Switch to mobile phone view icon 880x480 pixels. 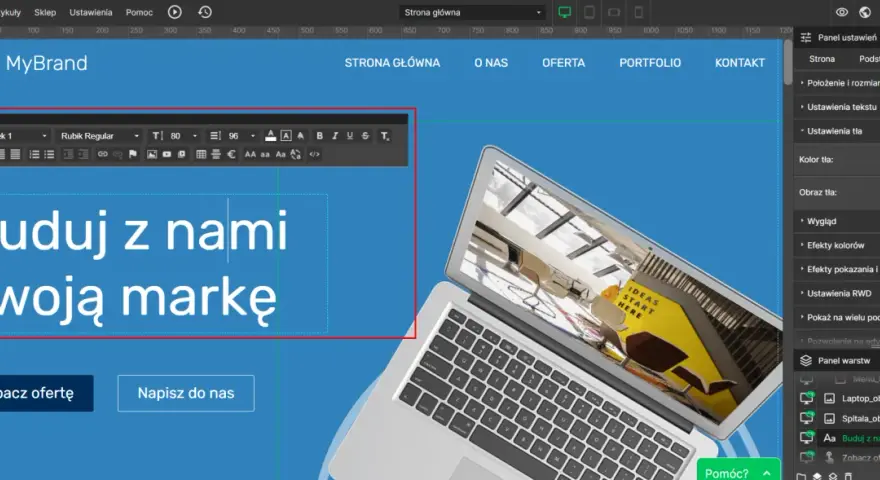639,12
